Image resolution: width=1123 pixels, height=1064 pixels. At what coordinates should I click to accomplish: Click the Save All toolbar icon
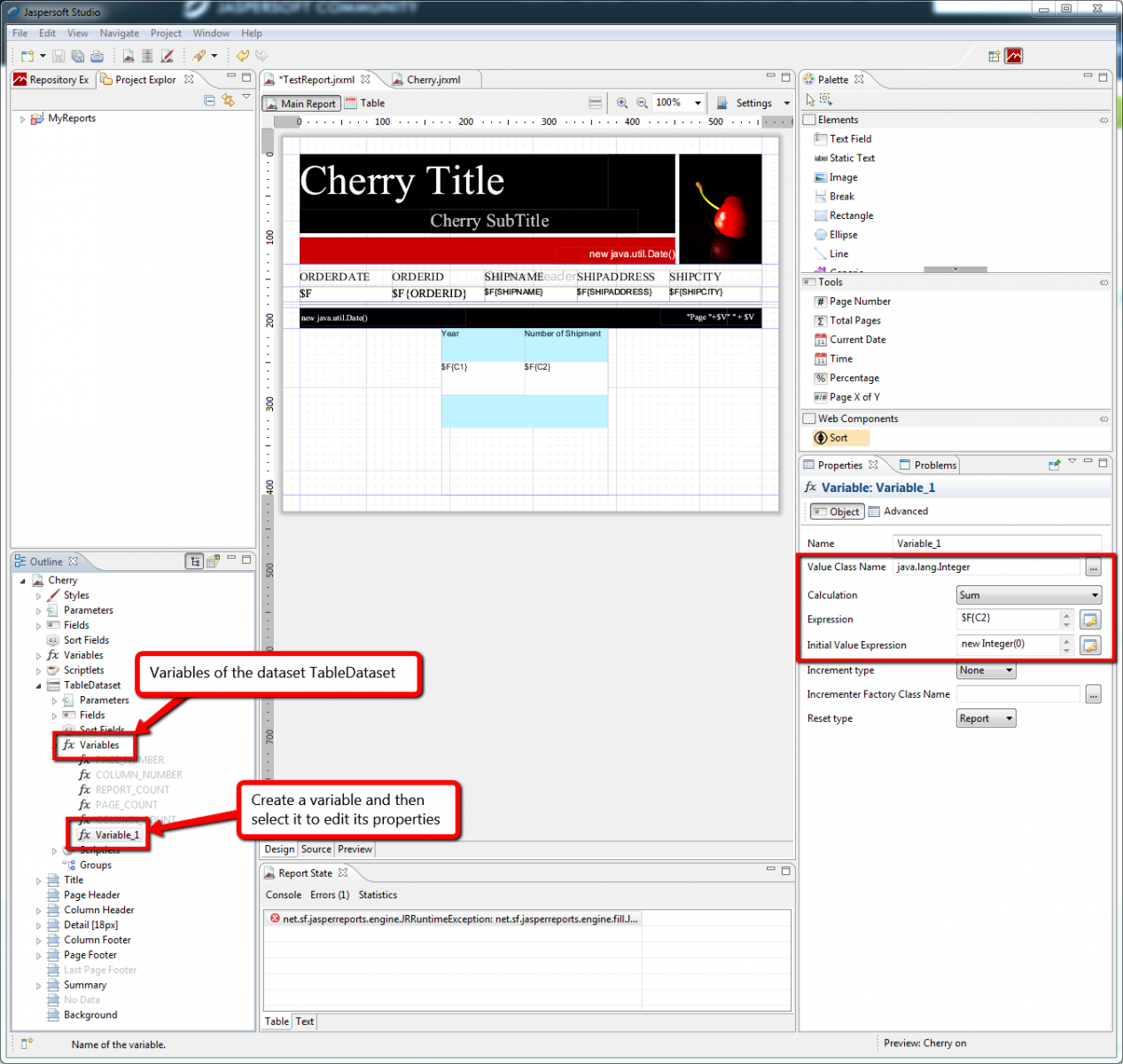coord(78,56)
